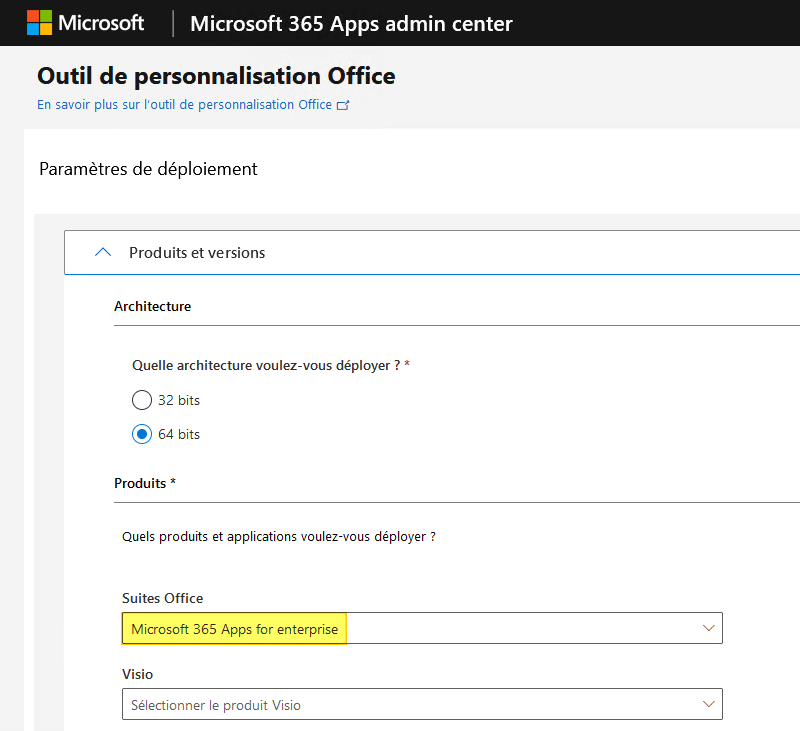Click the Microsoft four-square logo

(x=40, y=23)
